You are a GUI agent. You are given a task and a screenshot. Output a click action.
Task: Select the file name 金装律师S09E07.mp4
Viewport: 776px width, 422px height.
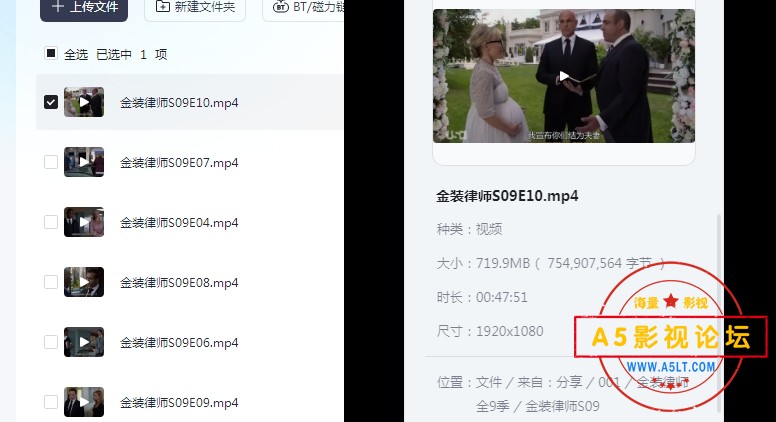click(179, 163)
